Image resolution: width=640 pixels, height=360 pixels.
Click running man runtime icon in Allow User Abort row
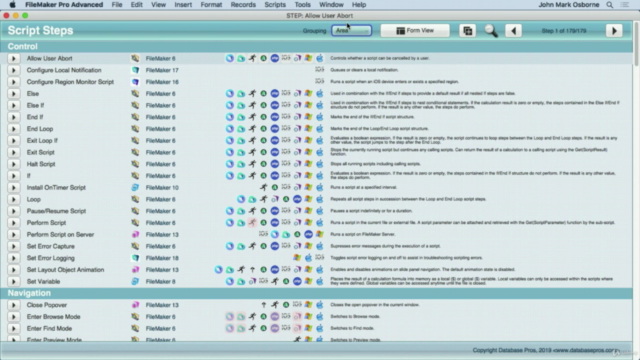(252, 58)
